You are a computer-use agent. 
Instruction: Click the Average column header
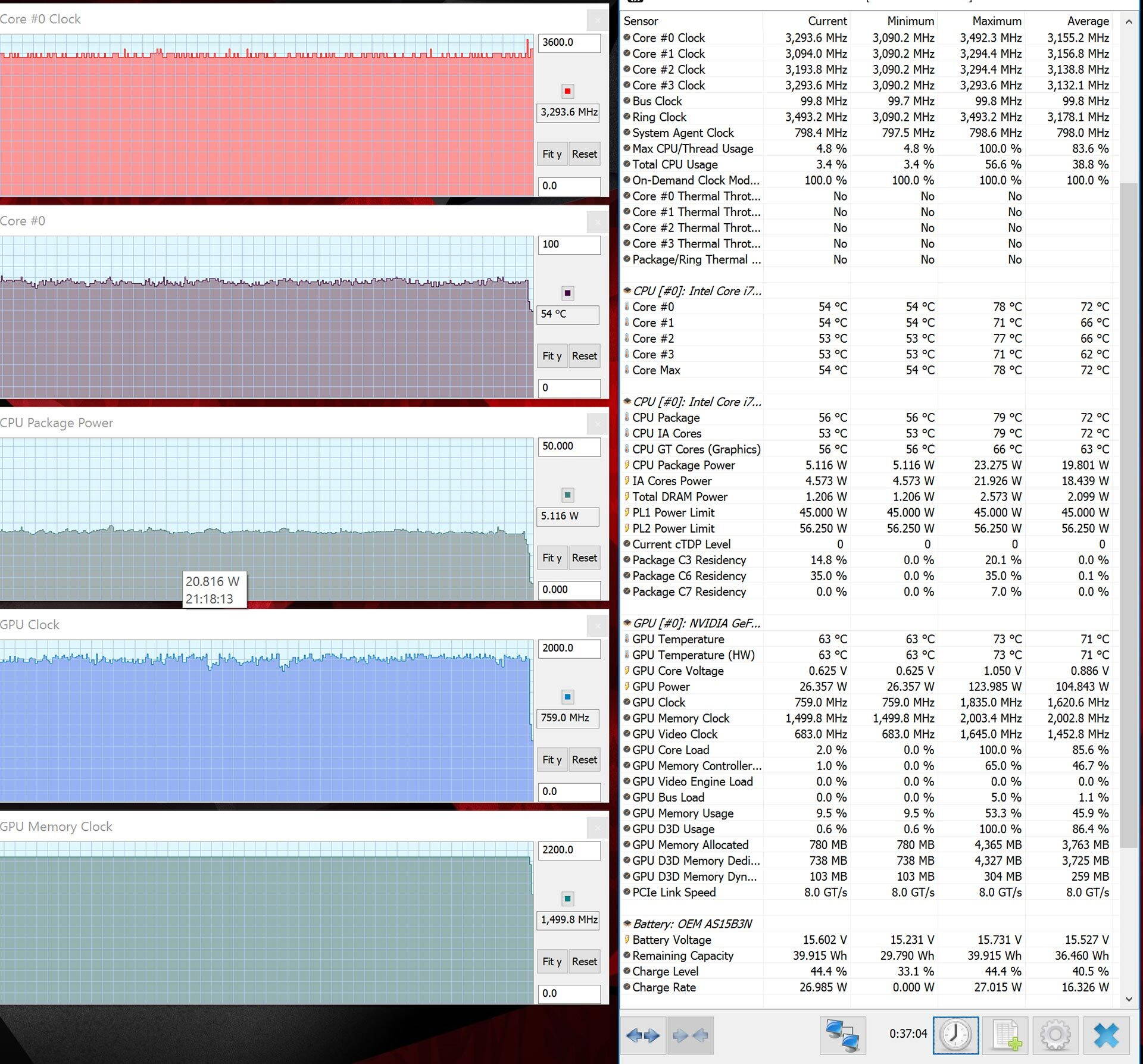pyautogui.click(x=1069, y=21)
